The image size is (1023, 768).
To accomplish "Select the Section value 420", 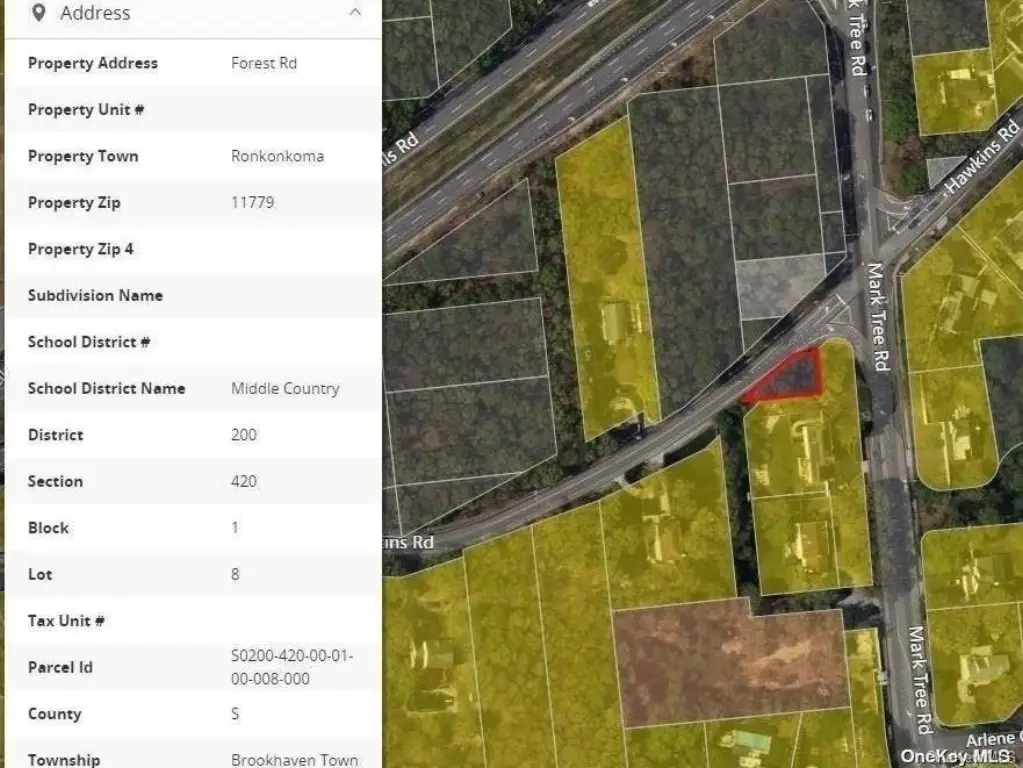I will [243, 482].
